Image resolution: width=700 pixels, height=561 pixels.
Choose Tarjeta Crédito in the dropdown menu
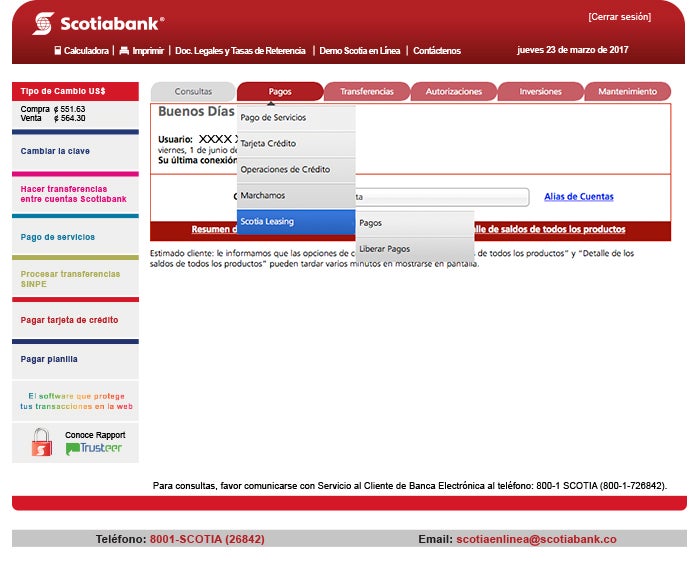295,144
